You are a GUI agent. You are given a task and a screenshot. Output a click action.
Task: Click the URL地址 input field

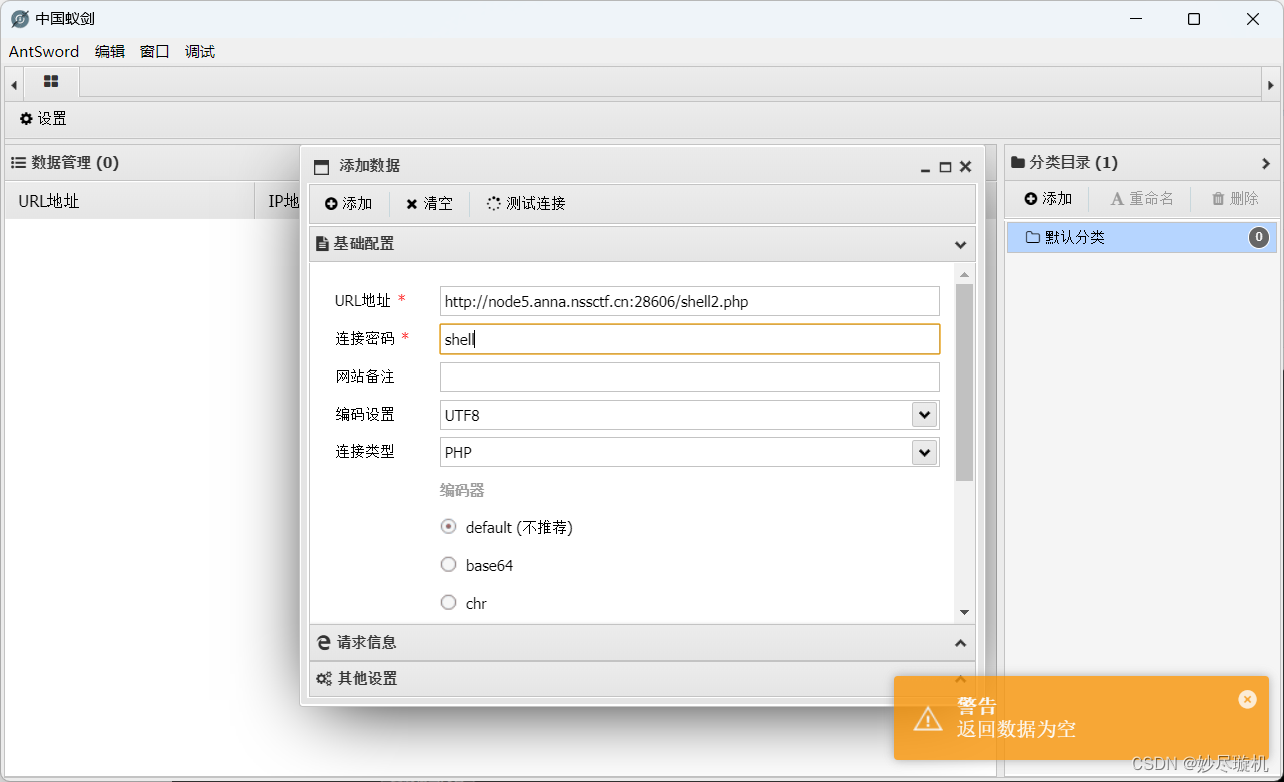click(690, 301)
